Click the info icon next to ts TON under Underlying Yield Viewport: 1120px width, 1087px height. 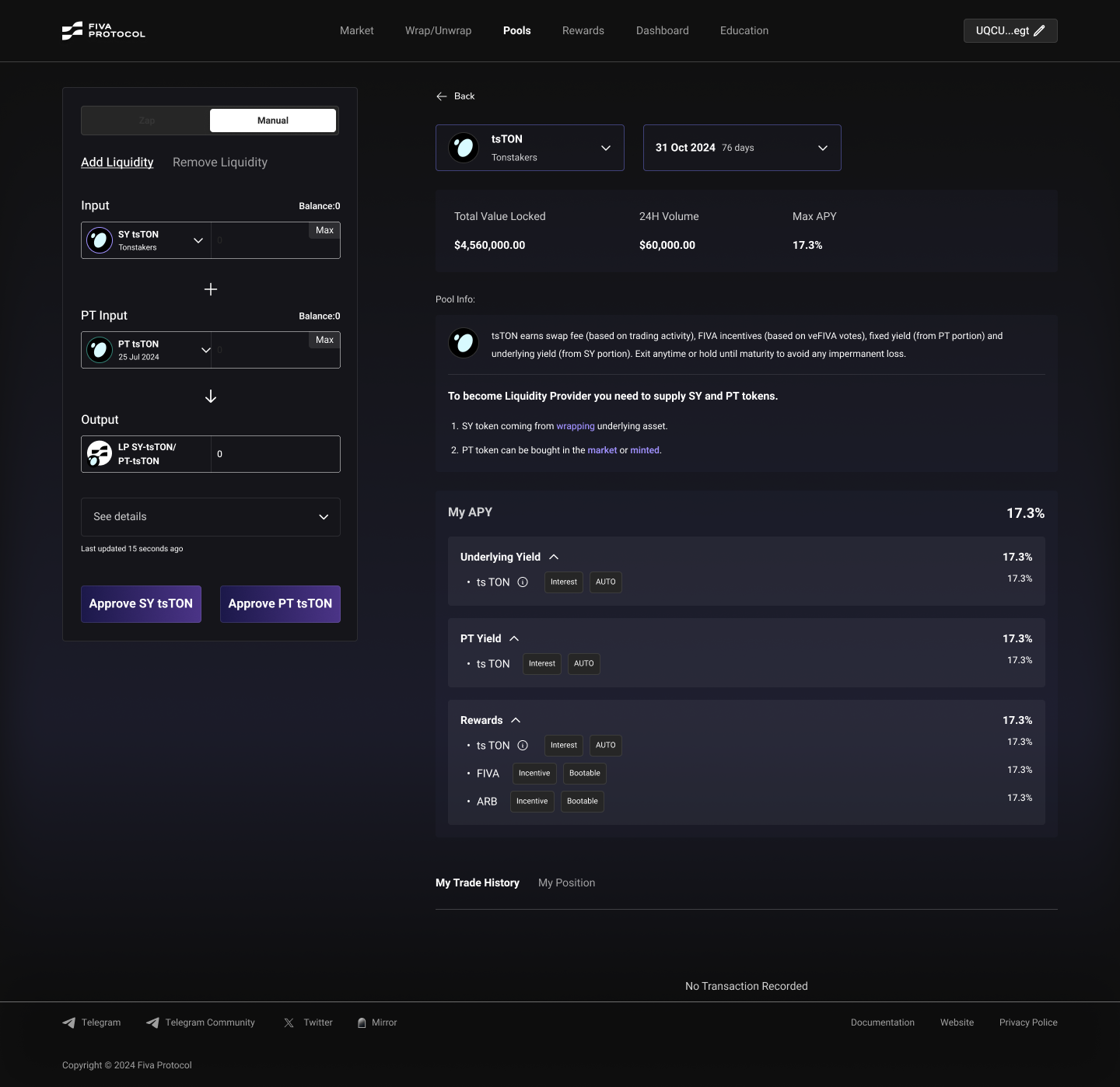coord(523,582)
